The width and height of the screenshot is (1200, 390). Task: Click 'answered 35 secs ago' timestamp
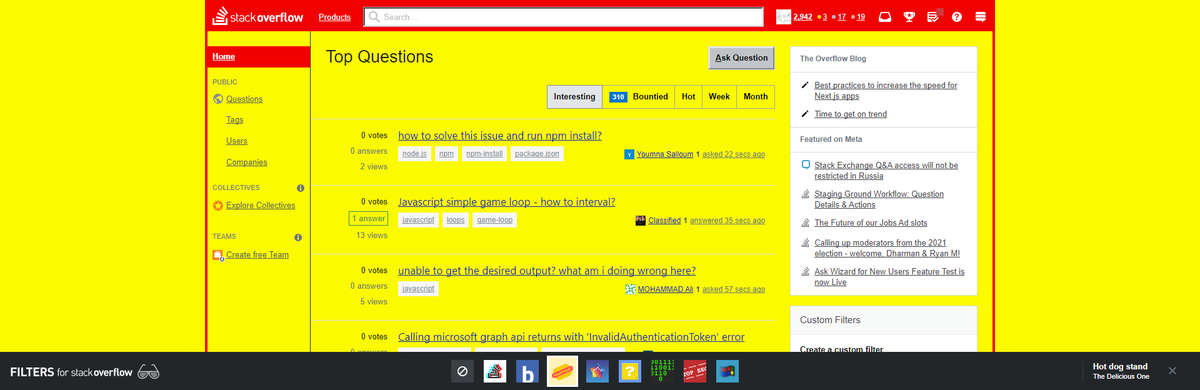click(x=728, y=221)
